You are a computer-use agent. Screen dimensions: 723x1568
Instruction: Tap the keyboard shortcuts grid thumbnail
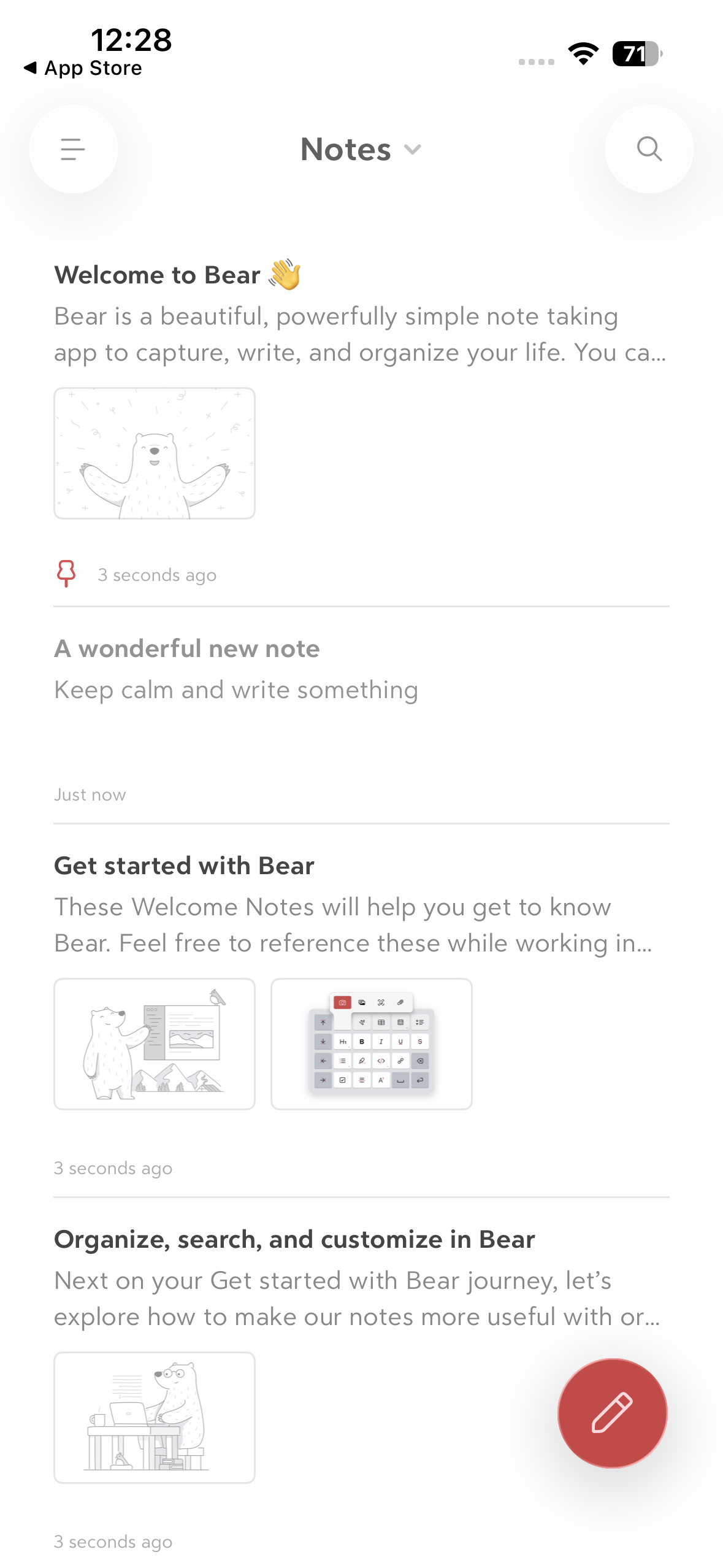tap(372, 1044)
